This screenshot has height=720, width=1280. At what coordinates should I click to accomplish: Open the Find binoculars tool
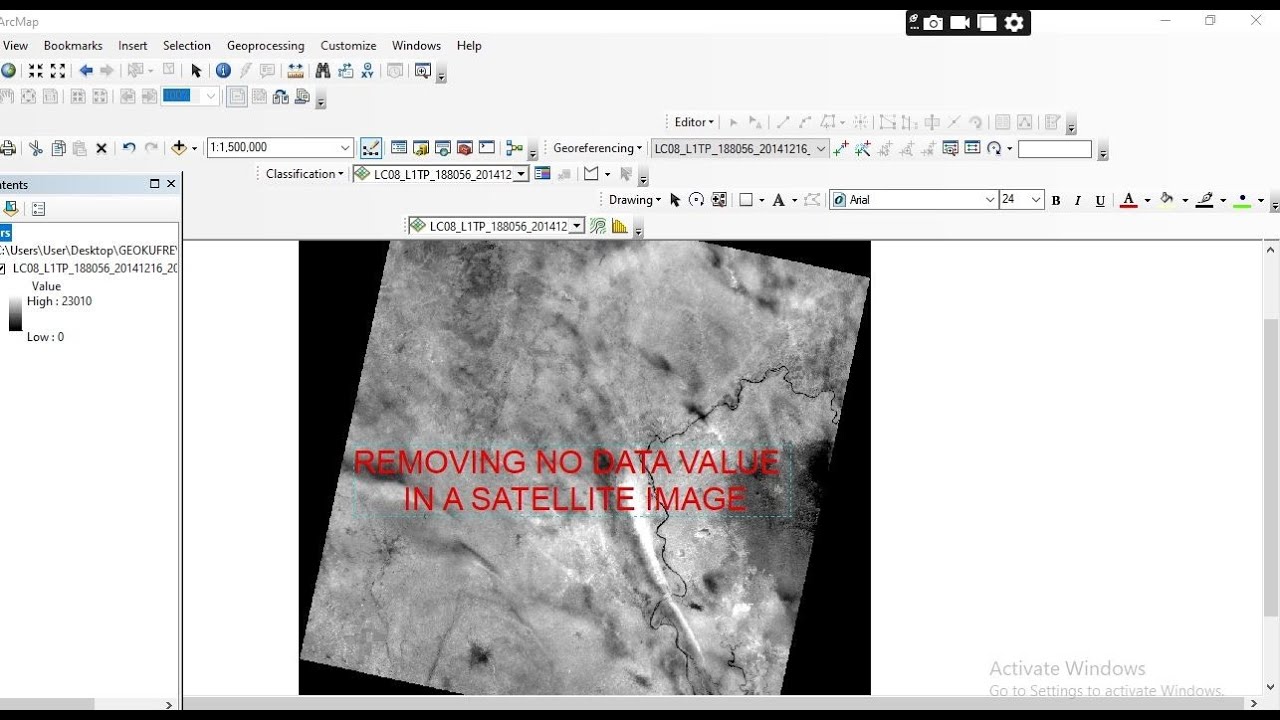pos(323,71)
